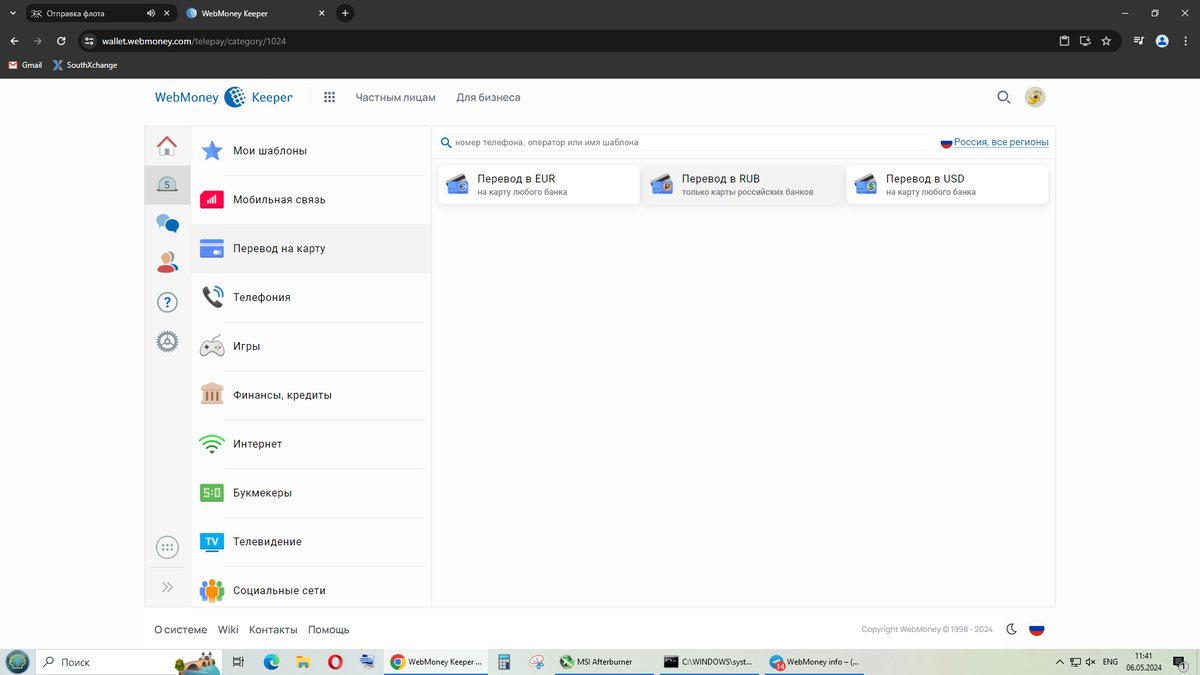Open Chrome three-dot menu
The height and width of the screenshot is (675, 1200).
click(1185, 41)
